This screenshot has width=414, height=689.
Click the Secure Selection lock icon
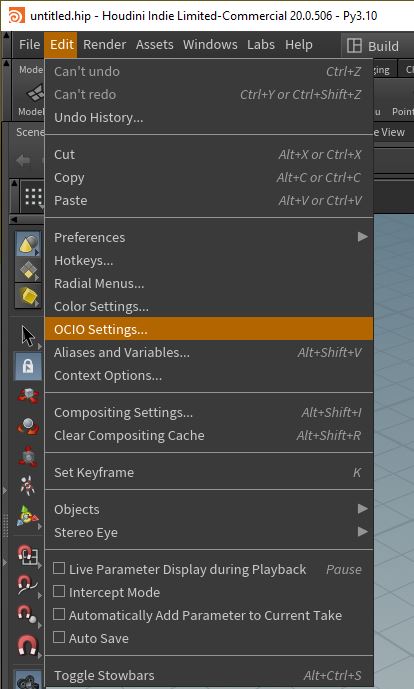coord(28,366)
